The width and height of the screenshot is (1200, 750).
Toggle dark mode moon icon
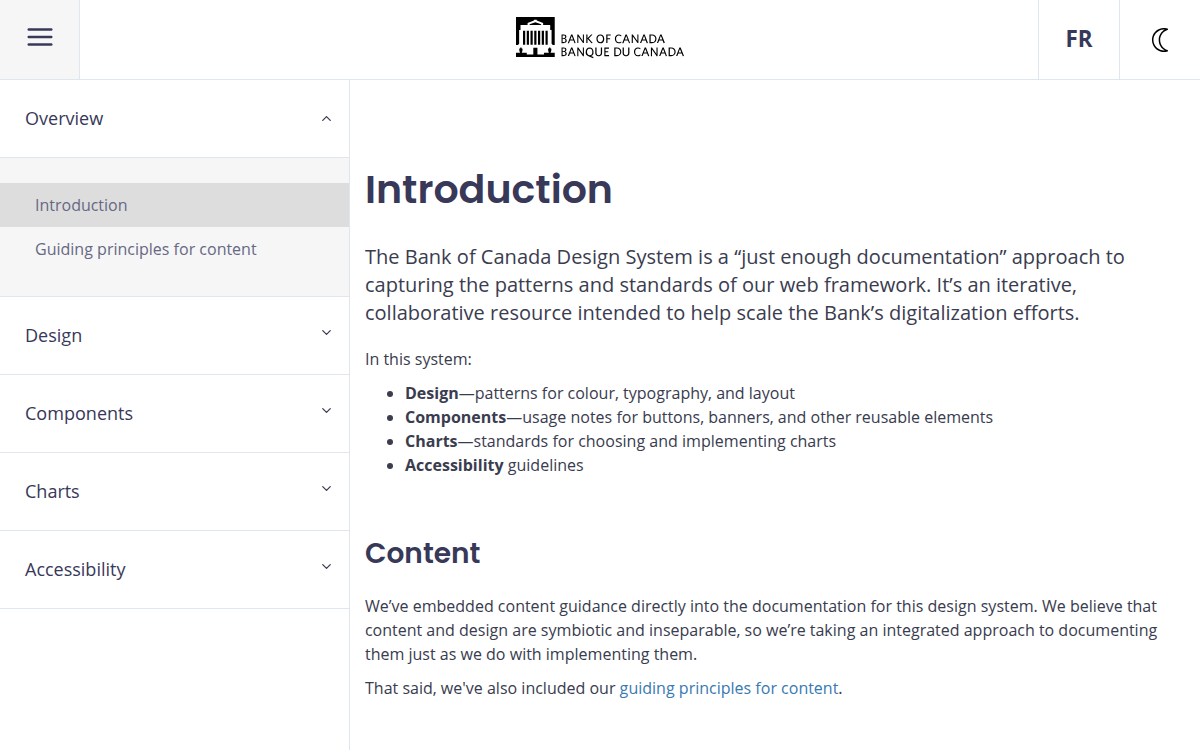click(x=1160, y=40)
